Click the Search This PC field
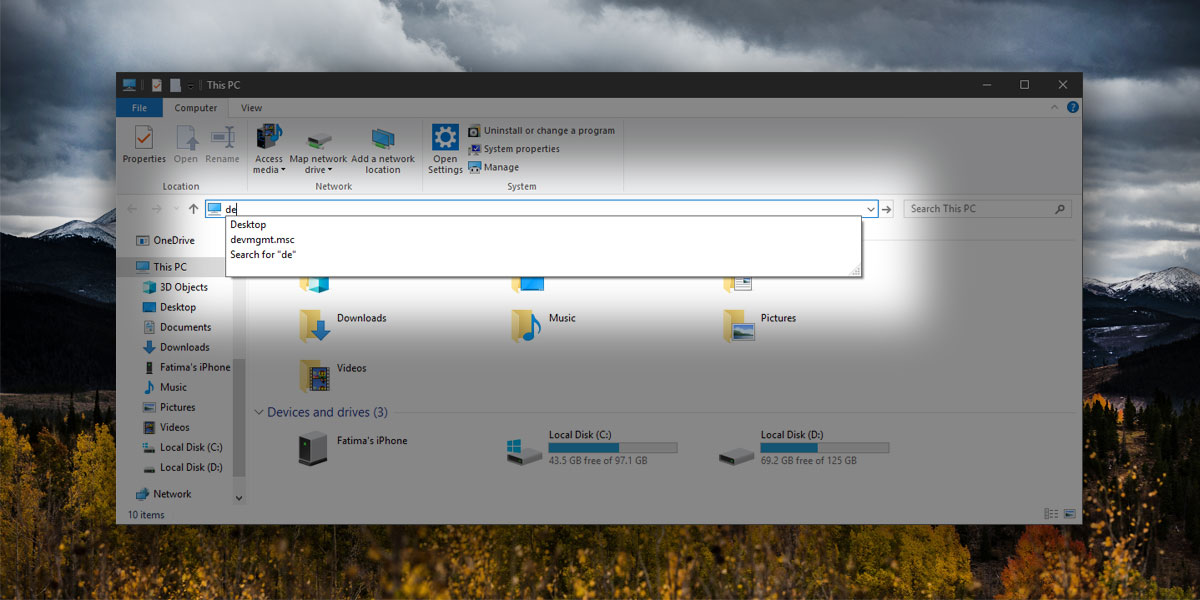 980,209
